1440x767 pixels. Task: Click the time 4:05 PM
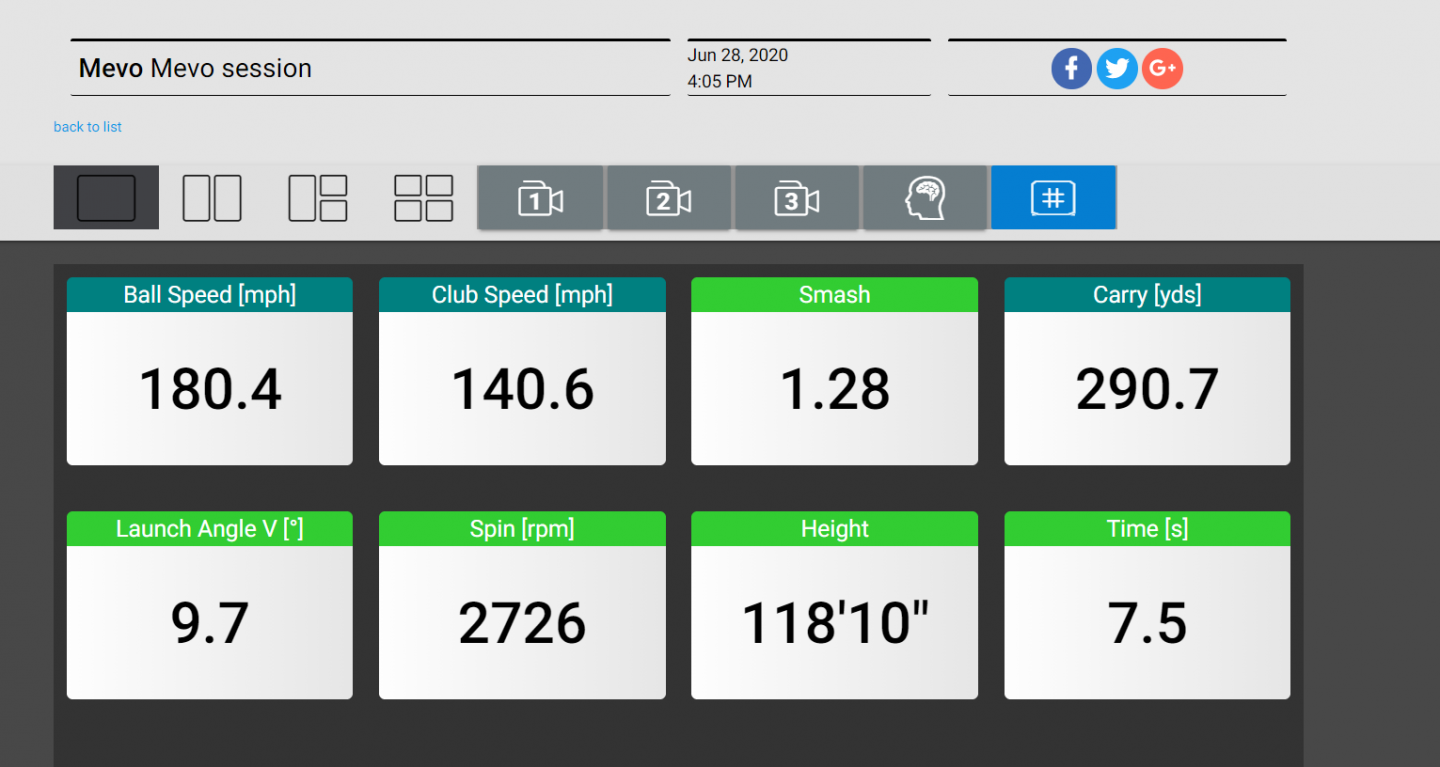coord(720,81)
